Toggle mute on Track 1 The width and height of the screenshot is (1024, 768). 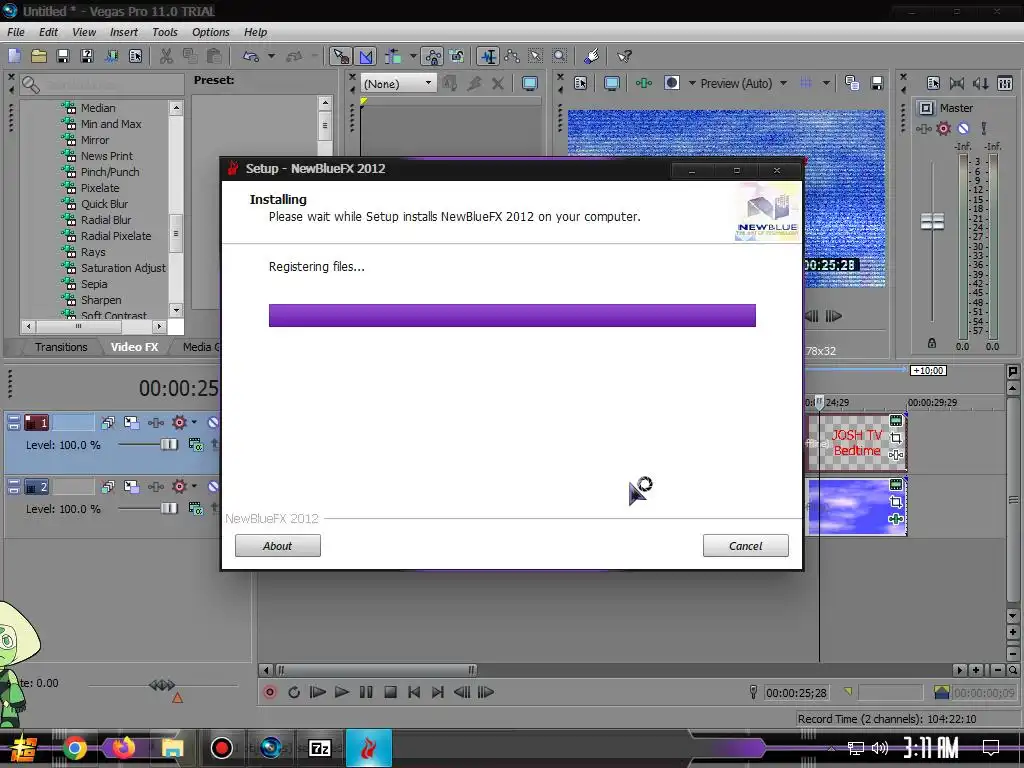[213, 423]
